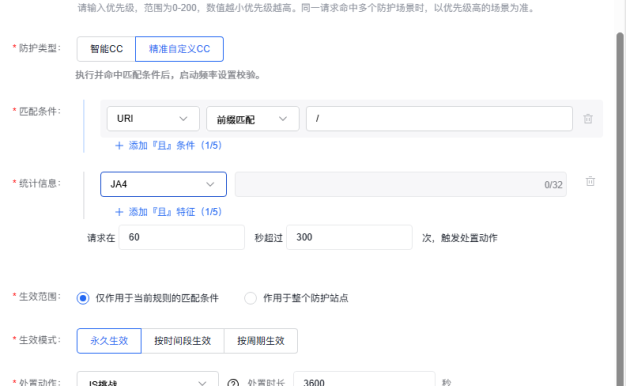Choose 永久生效 effect mode

pos(109,341)
